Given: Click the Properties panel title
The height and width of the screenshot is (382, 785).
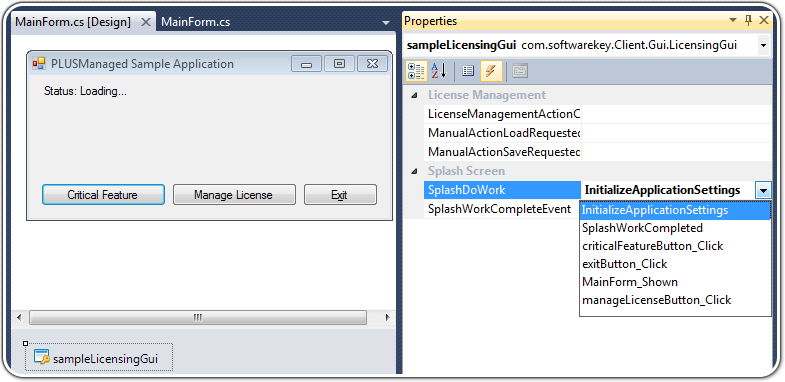Looking at the screenshot, I should (x=431, y=21).
